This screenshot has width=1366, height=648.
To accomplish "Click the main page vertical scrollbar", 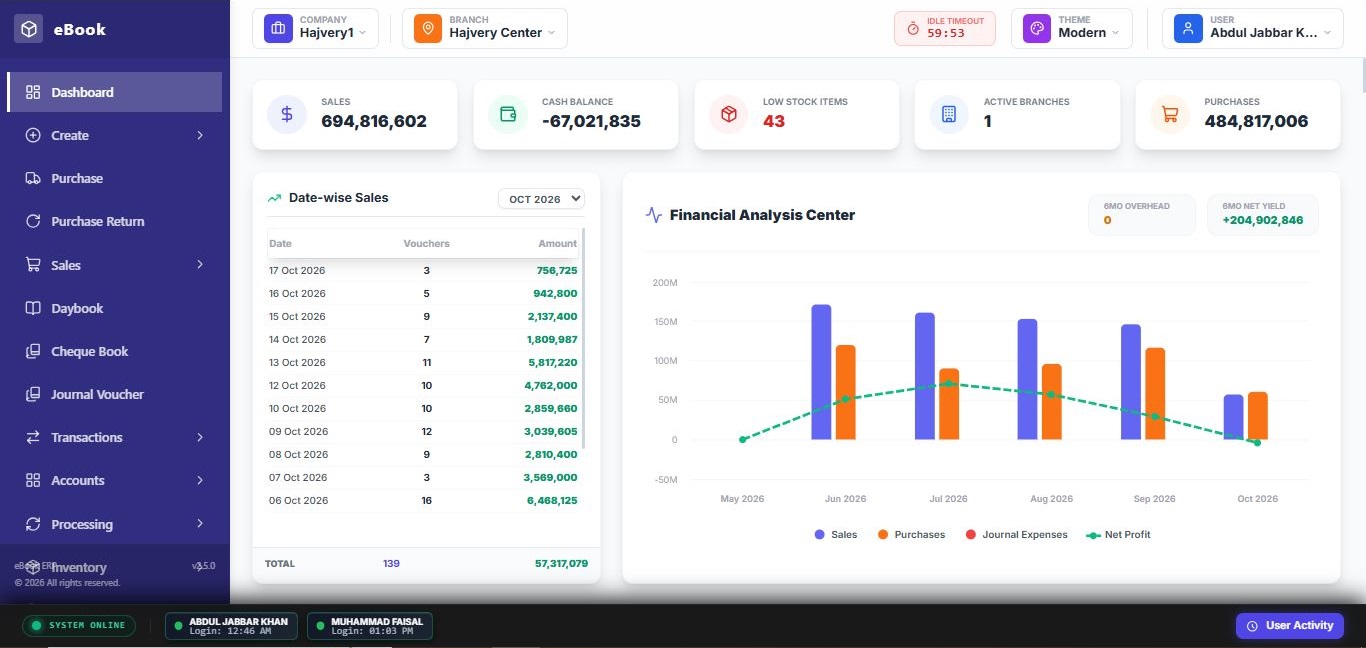I will tap(1362, 75).
